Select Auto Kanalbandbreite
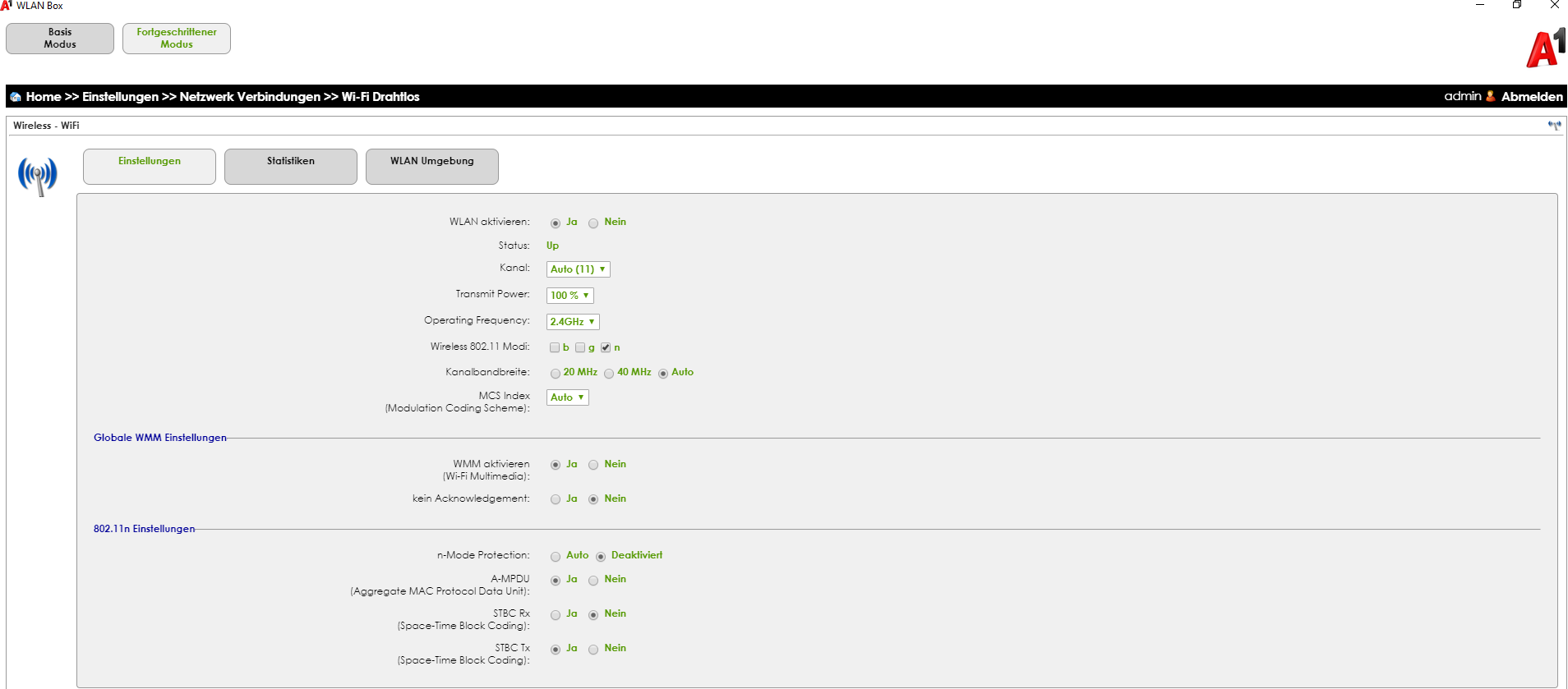Viewport: 1568px width, 689px height. [x=663, y=374]
